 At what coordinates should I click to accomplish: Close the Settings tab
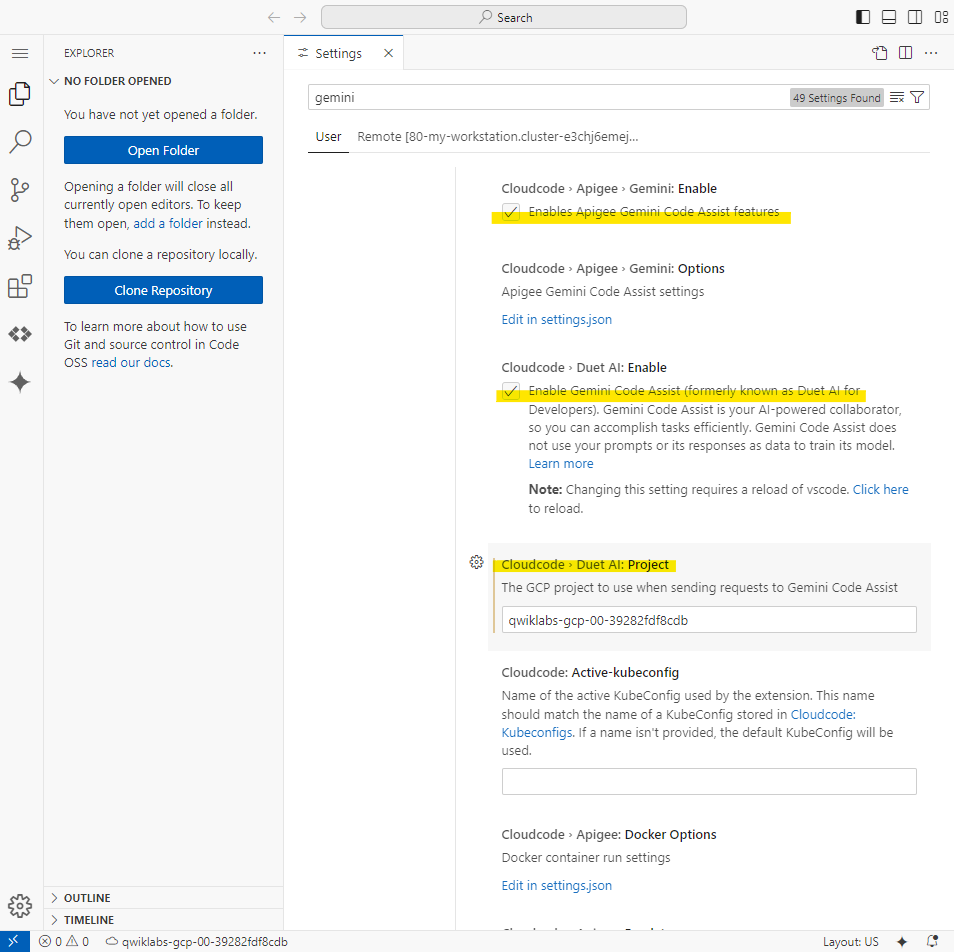coord(388,54)
